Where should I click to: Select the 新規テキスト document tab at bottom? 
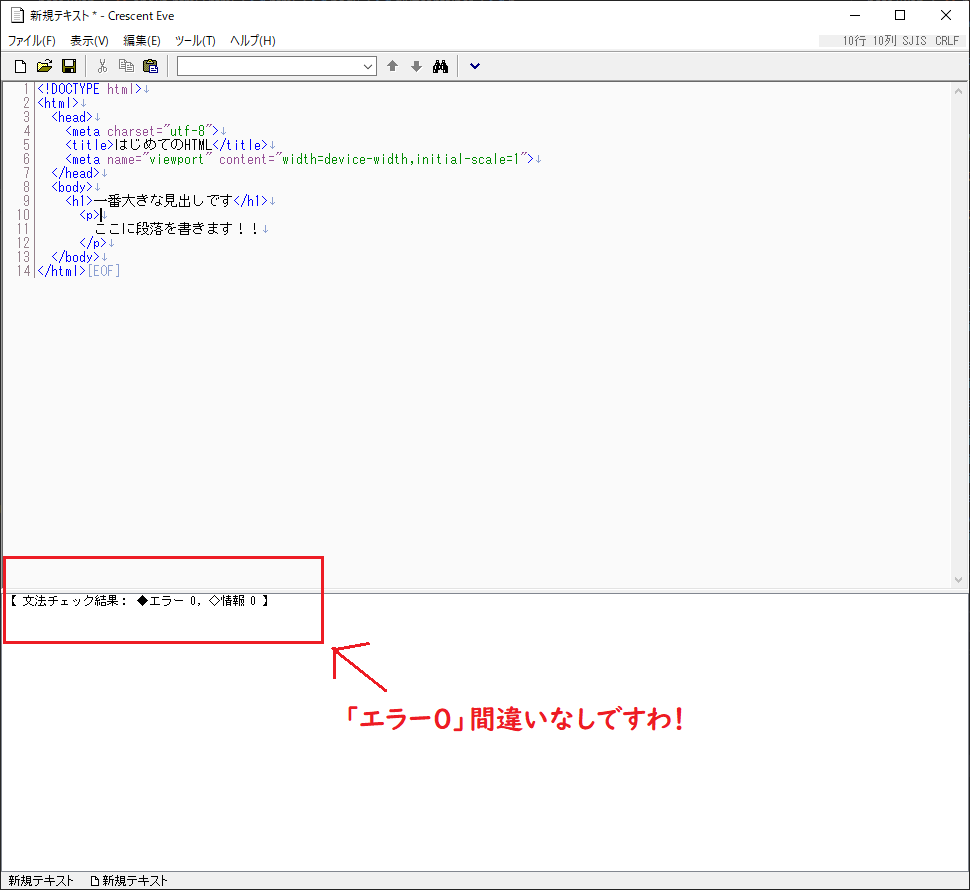[129, 881]
